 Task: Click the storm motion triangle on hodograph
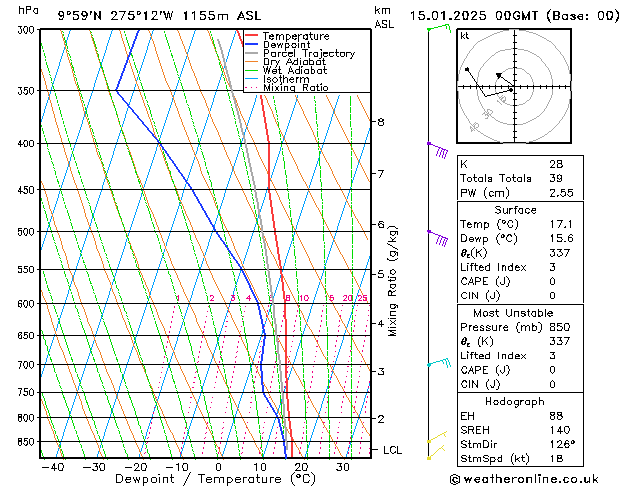tap(498, 75)
